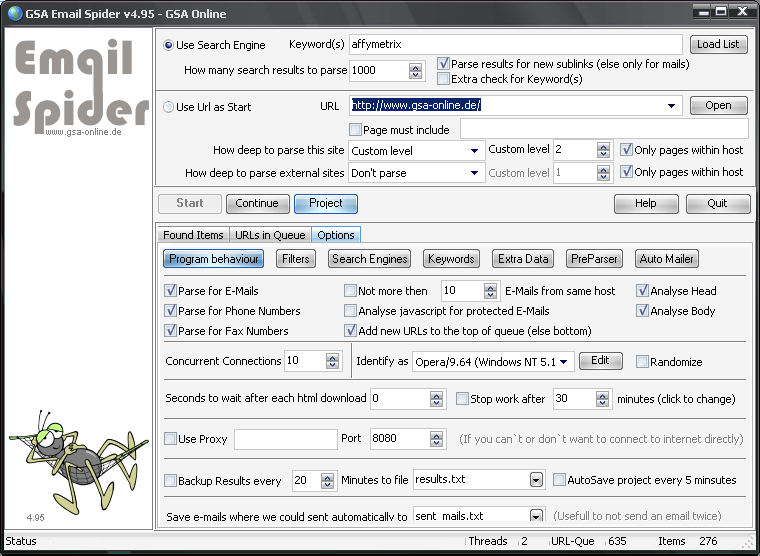Select the Options tab

coord(336,235)
